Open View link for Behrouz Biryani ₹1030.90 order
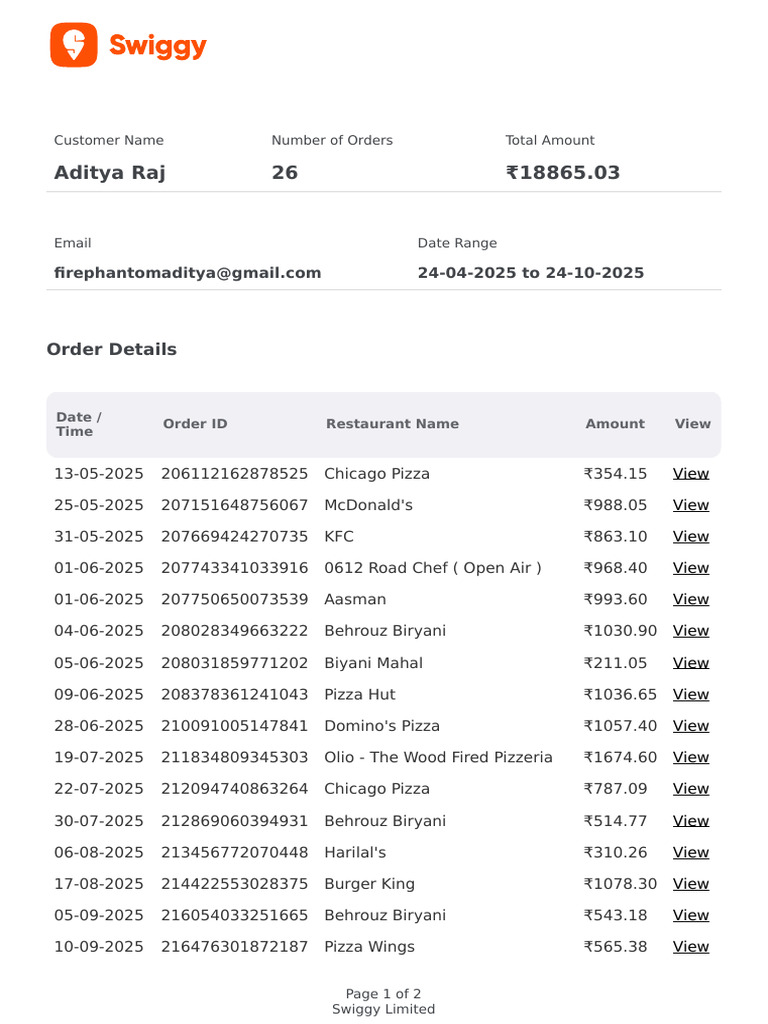Image resolution: width=768 pixels, height=1024 pixels. point(691,630)
